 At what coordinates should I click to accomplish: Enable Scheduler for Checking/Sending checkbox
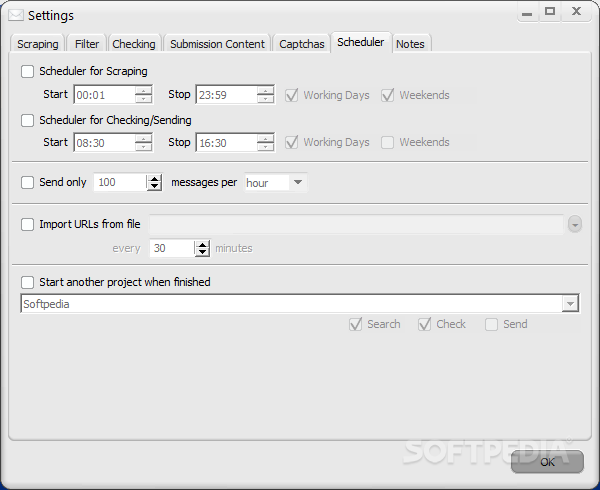(x=28, y=120)
